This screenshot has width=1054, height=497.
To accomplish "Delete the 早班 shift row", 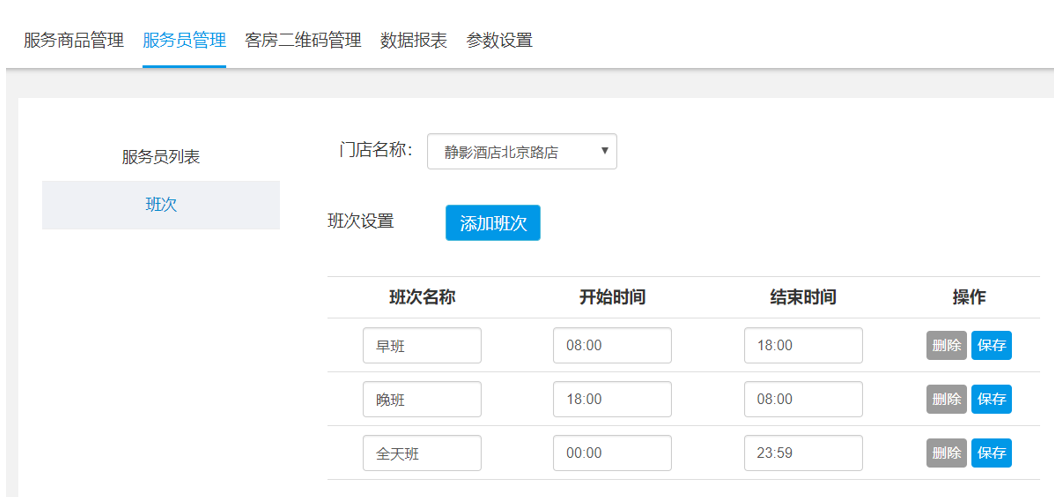I will click(946, 346).
